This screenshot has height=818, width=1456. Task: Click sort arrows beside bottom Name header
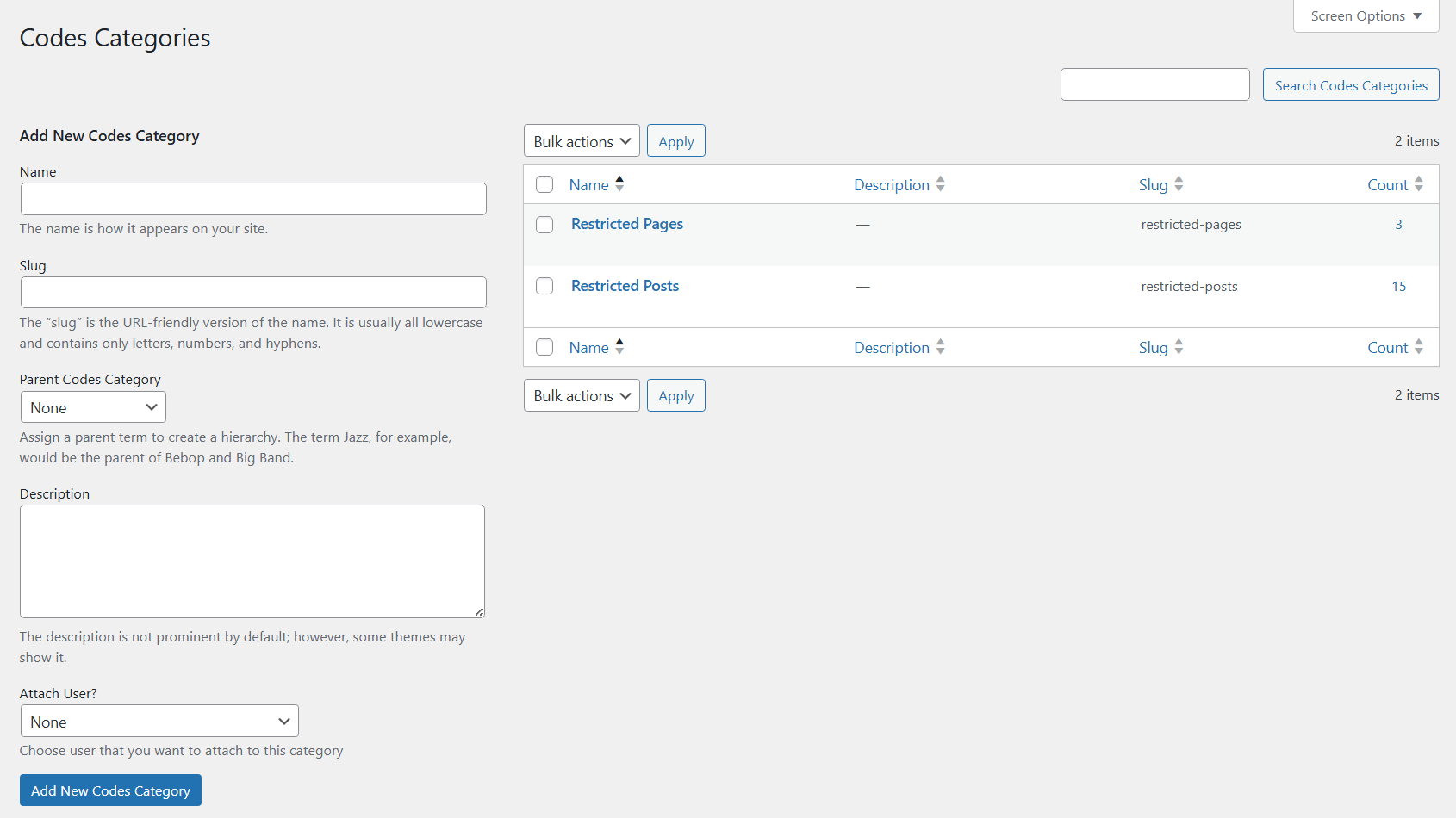pos(619,347)
